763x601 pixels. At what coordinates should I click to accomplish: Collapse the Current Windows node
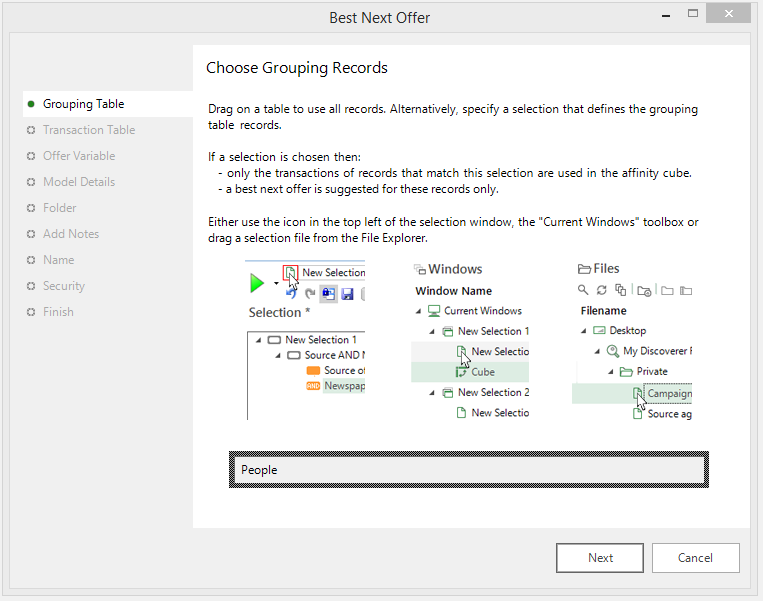pos(418,311)
